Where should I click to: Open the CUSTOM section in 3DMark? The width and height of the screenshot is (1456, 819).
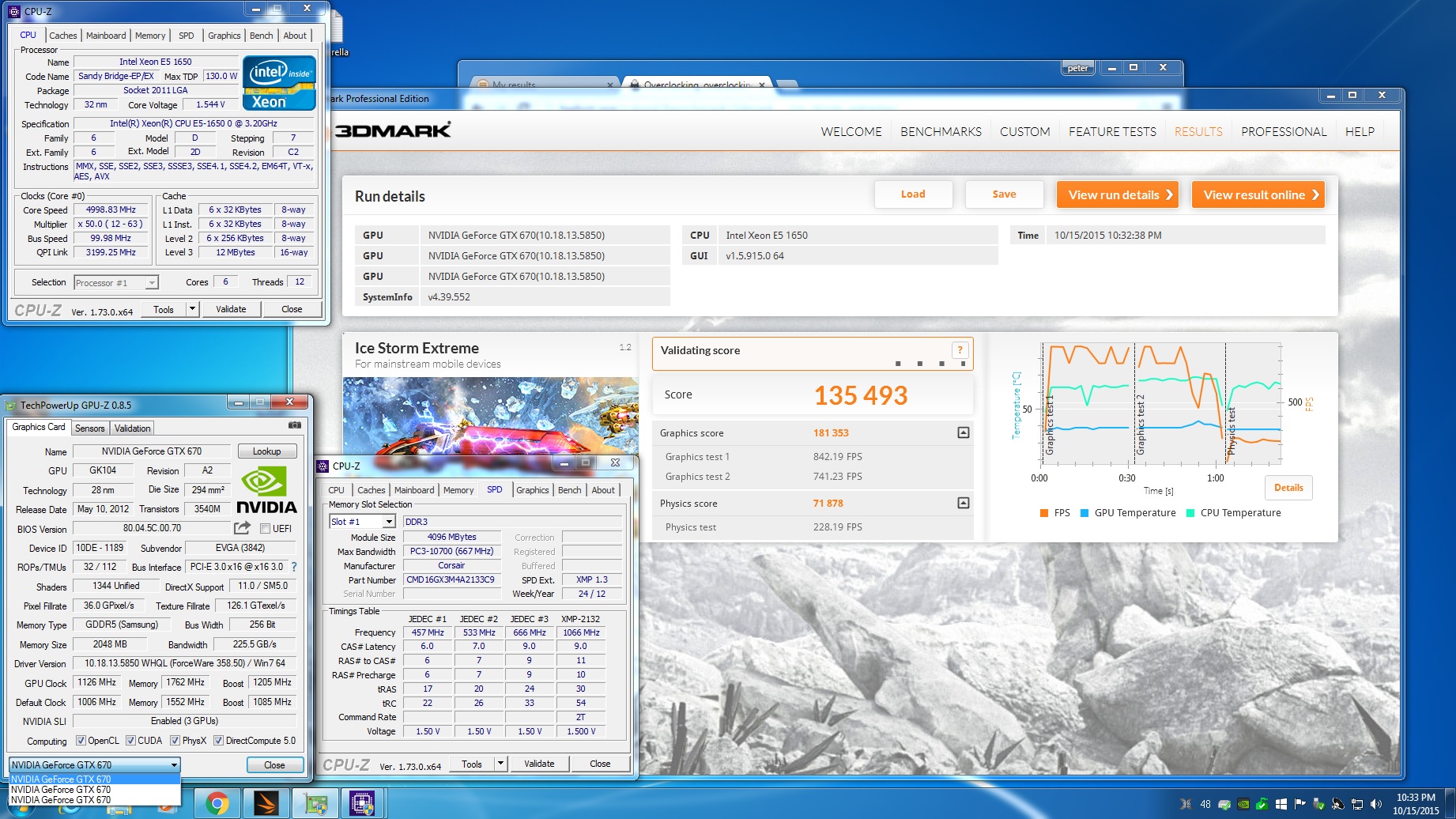[x=1024, y=132]
